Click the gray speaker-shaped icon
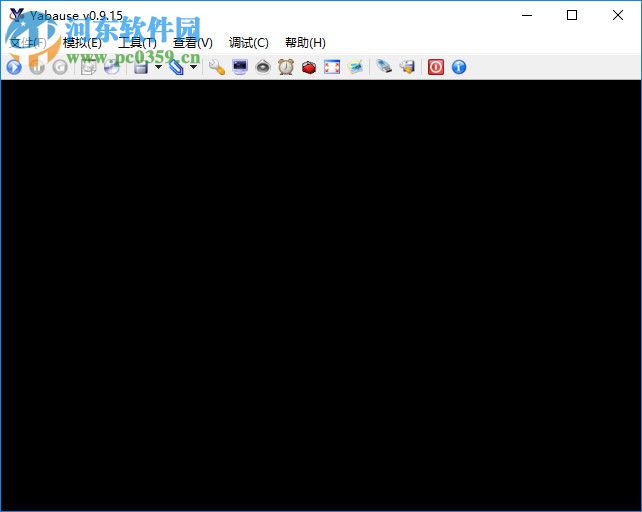This screenshot has width=642, height=512. [x=263, y=67]
